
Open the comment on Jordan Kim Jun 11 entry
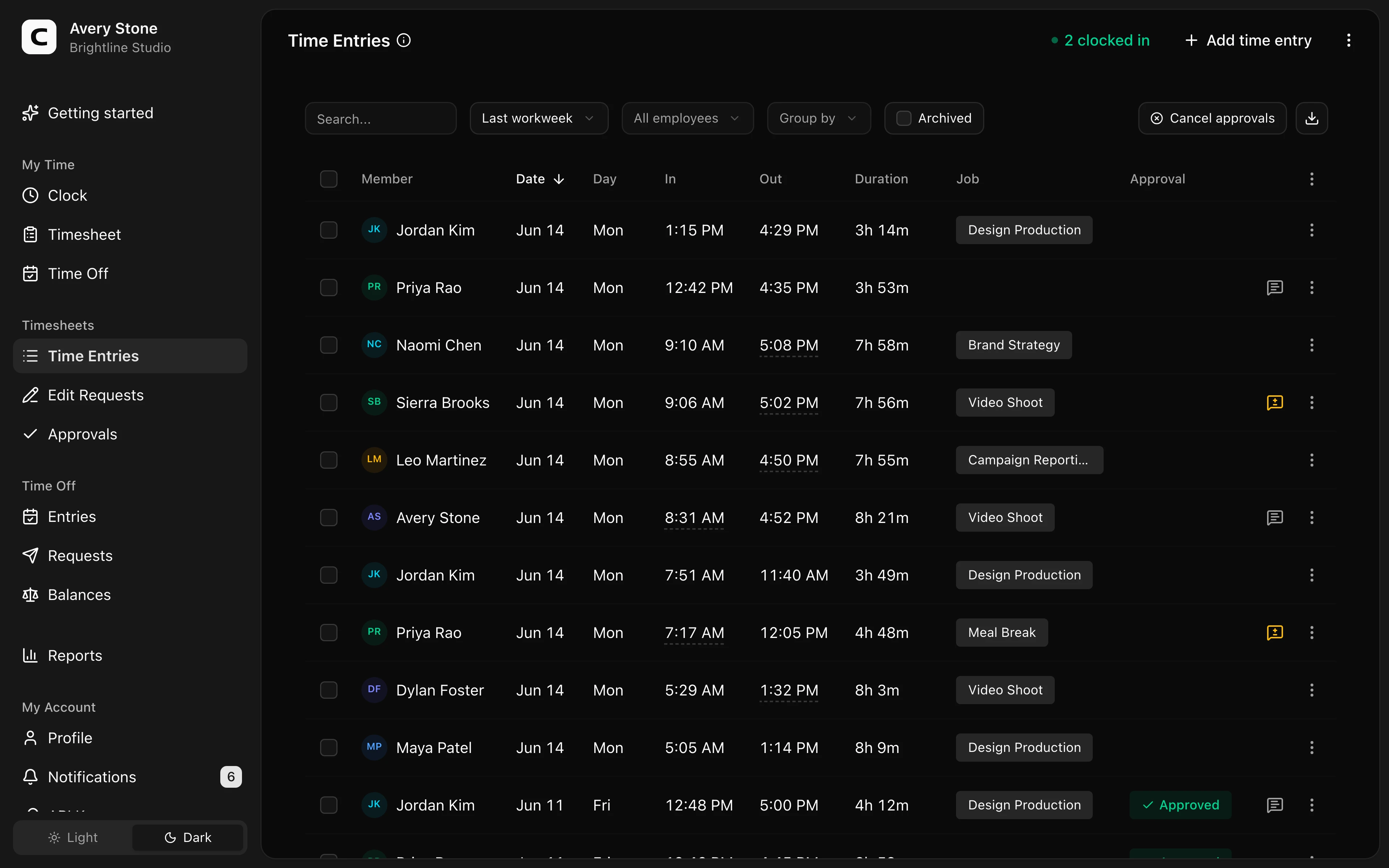click(1275, 805)
